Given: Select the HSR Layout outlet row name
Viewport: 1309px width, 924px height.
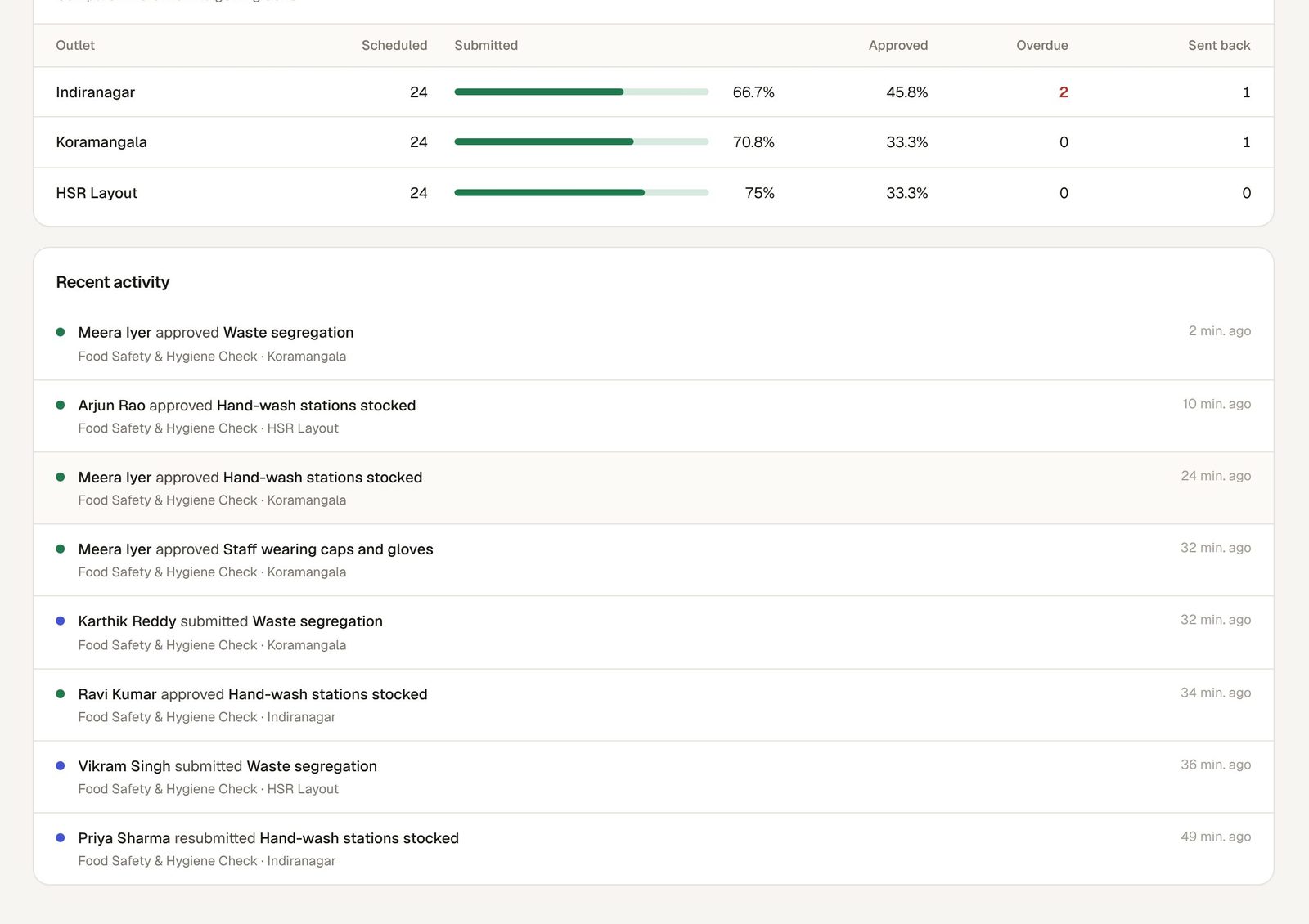Looking at the screenshot, I should 97,193.
